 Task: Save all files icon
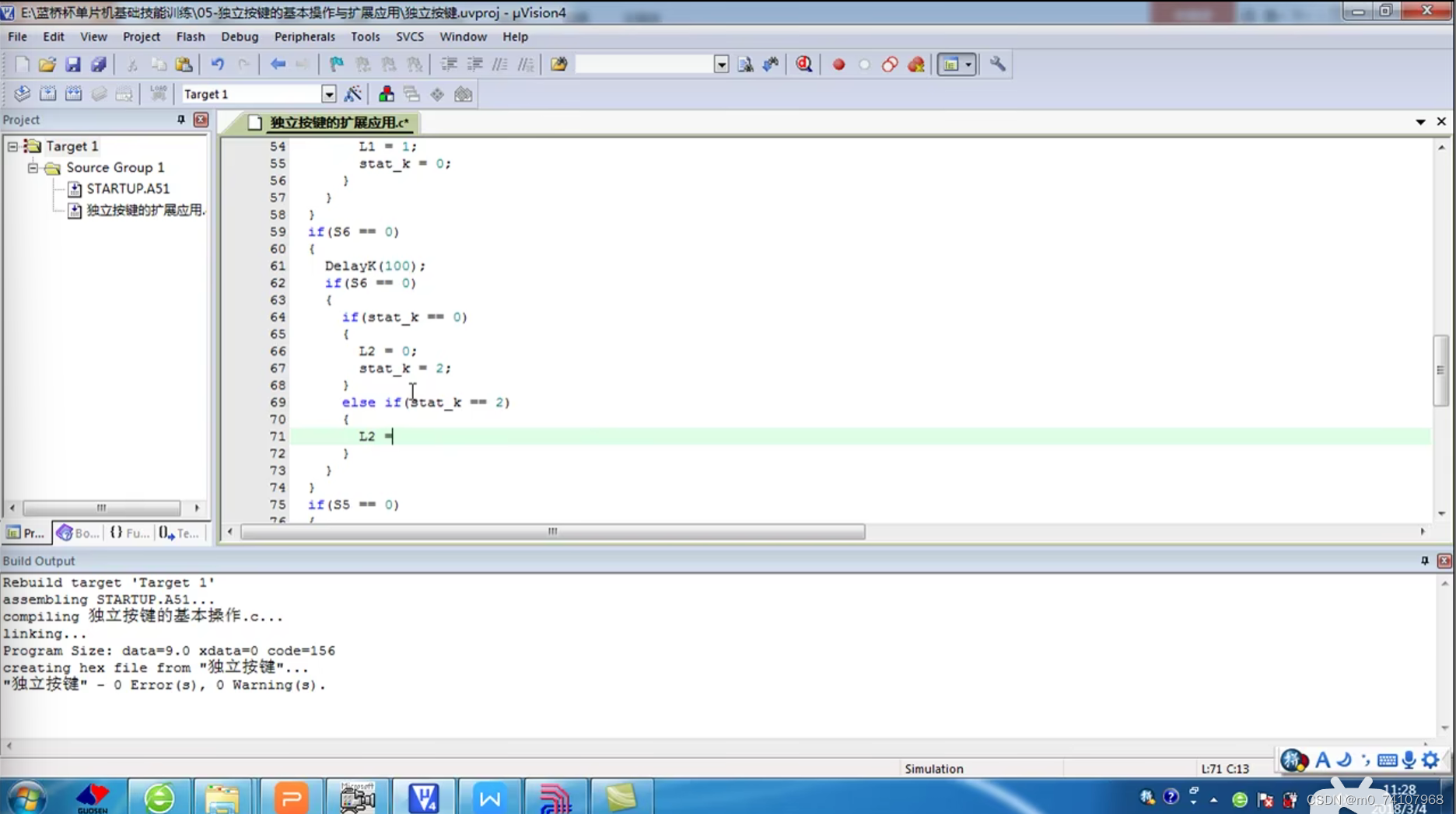point(98,65)
